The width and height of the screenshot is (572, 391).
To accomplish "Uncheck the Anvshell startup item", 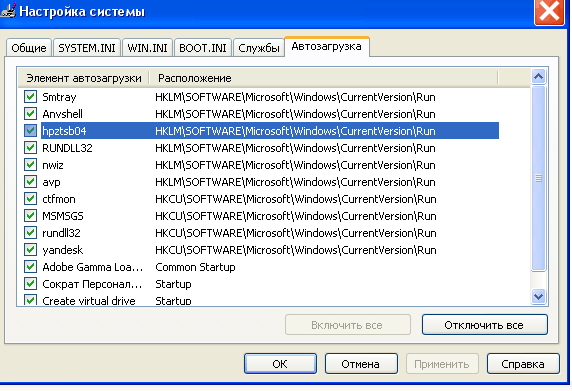I will (31, 113).
